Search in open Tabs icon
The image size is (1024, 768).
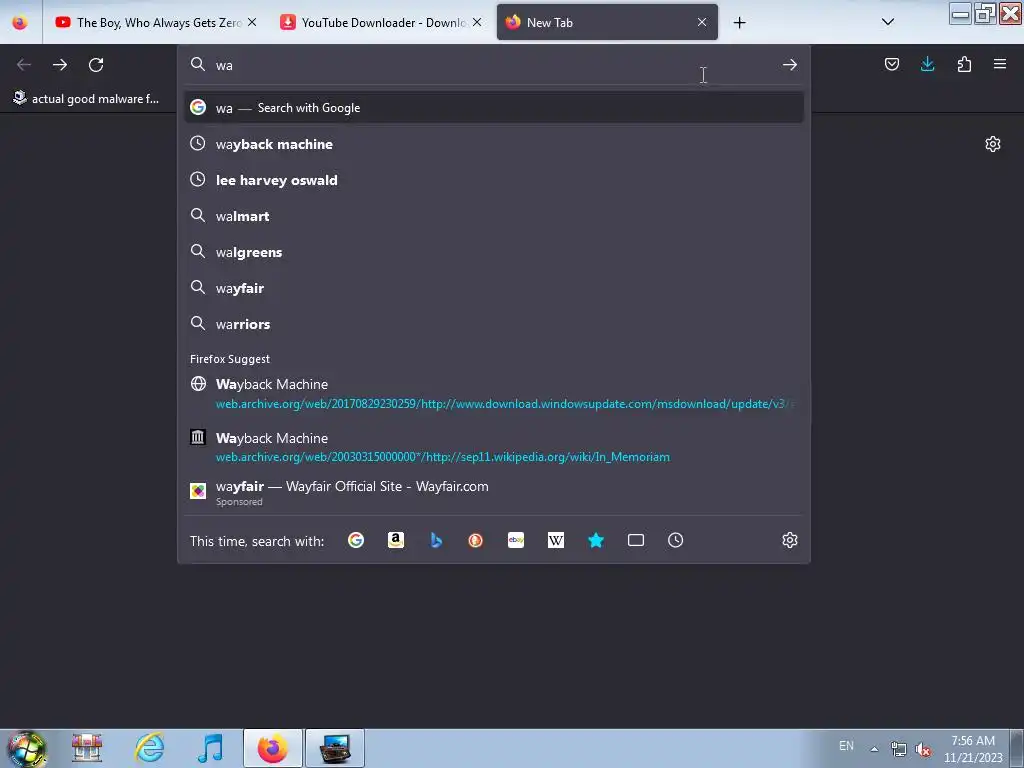pos(635,540)
